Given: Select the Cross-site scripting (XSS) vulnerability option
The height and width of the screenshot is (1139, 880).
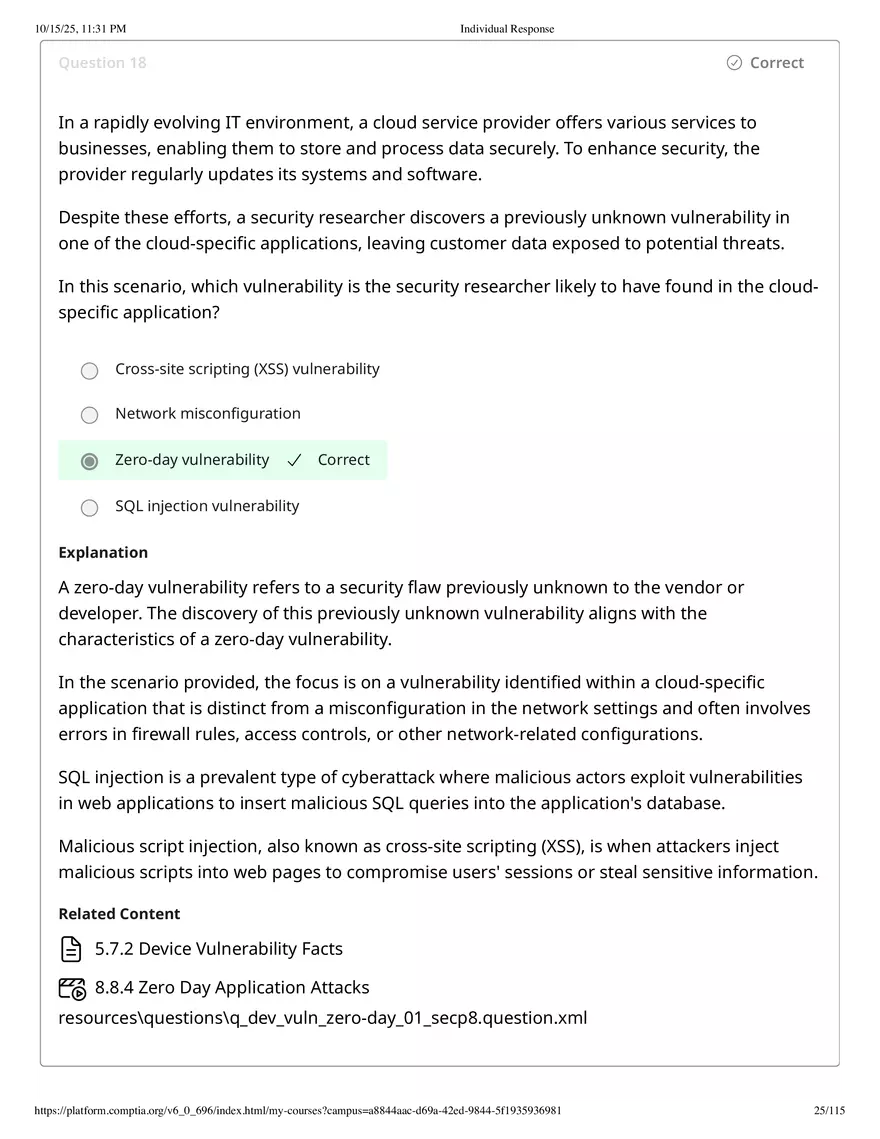Looking at the screenshot, I should click(89, 370).
